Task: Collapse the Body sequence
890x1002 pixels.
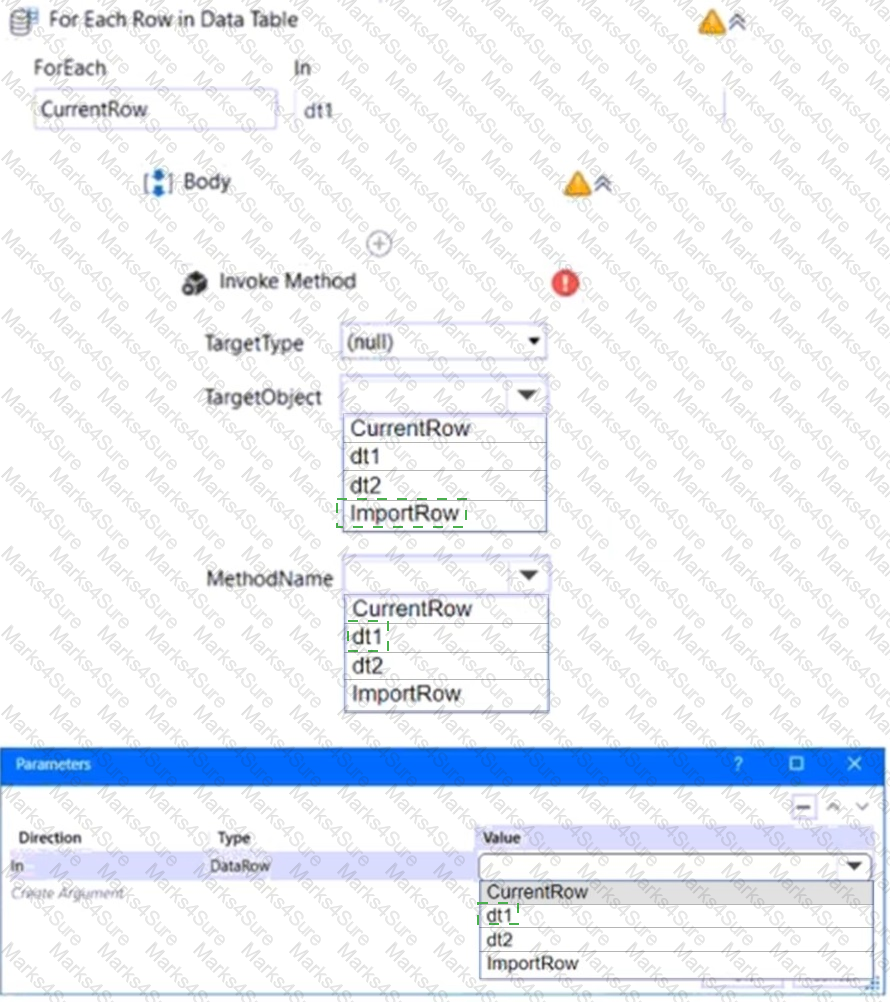Action: (603, 184)
